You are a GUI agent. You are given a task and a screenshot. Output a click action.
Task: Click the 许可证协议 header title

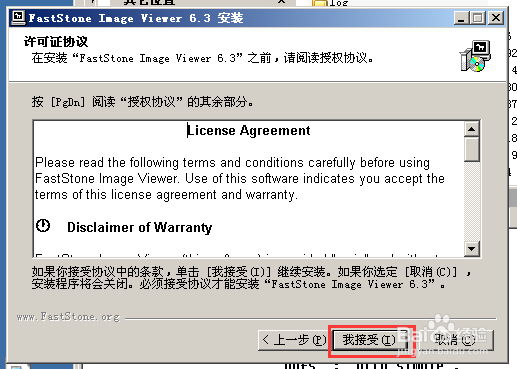click(x=56, y=42)
